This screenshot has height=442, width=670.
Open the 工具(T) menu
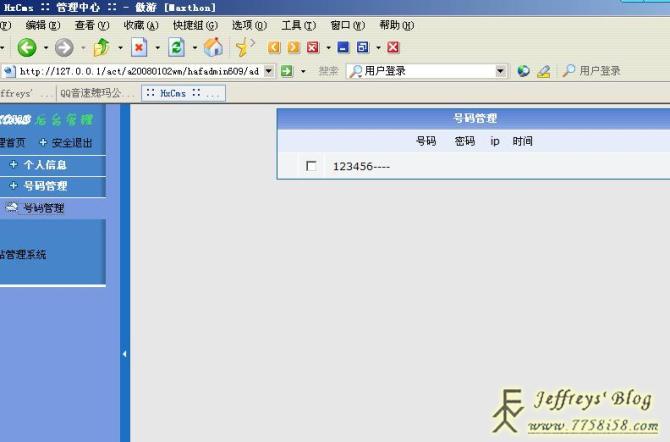pos(298,25)
